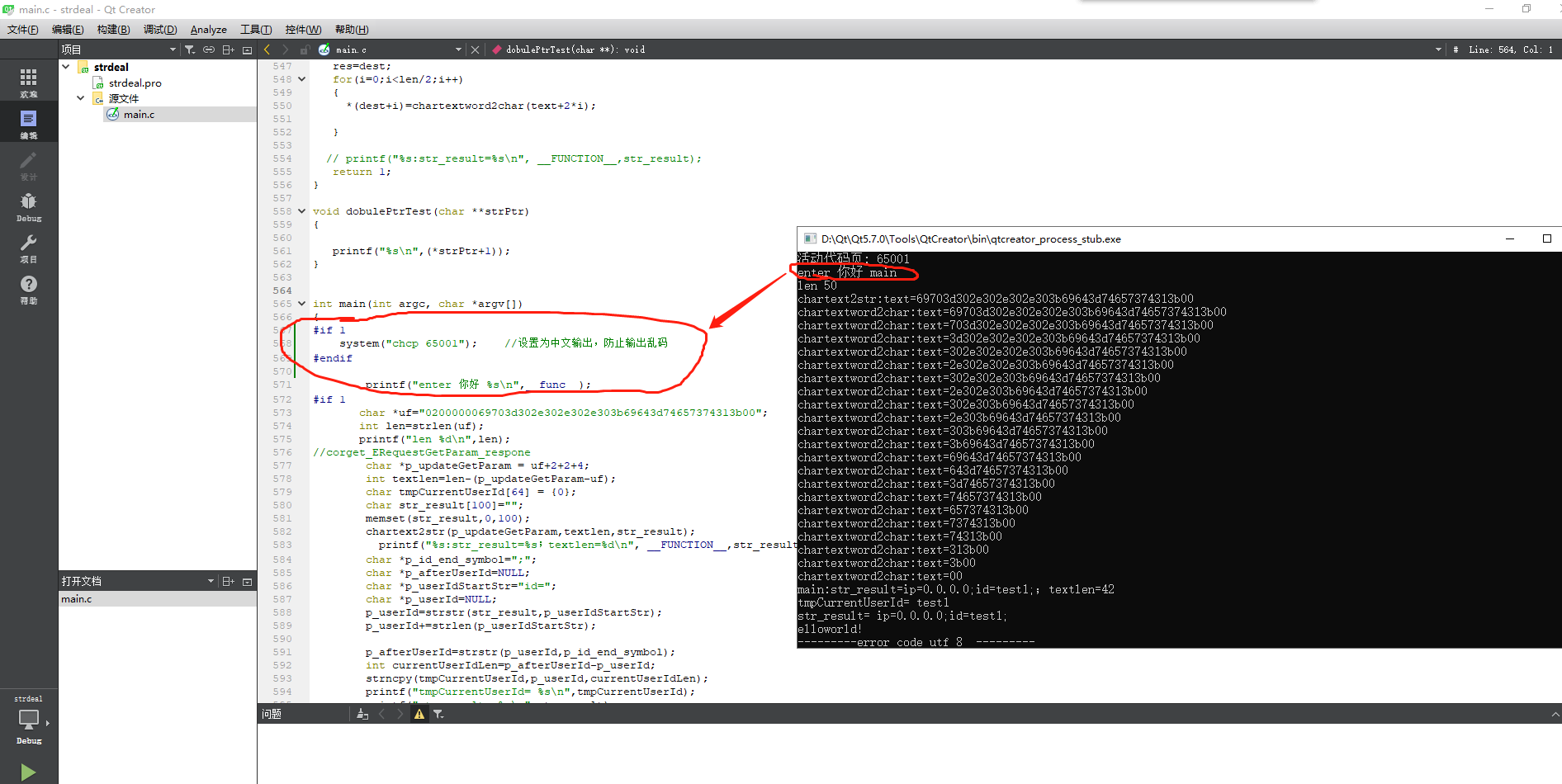The width and height of the screenshot is (1562, 784).
Task: Collapse the 源文件 folder in project tree
Action: point(80,98)
